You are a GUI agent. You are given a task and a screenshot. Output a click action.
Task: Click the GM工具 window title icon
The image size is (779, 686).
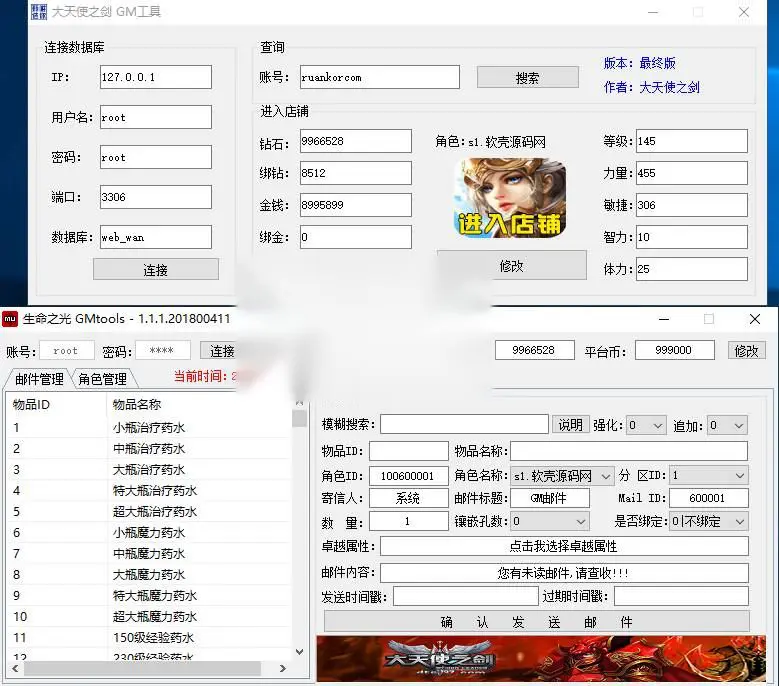coord(39,11)
